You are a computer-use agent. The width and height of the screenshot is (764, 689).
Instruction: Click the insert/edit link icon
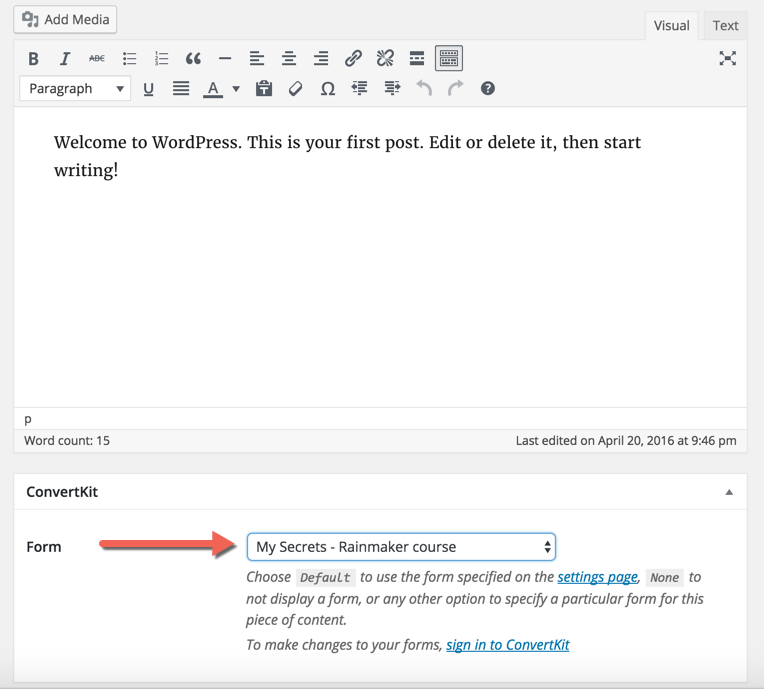pos(353,59)
